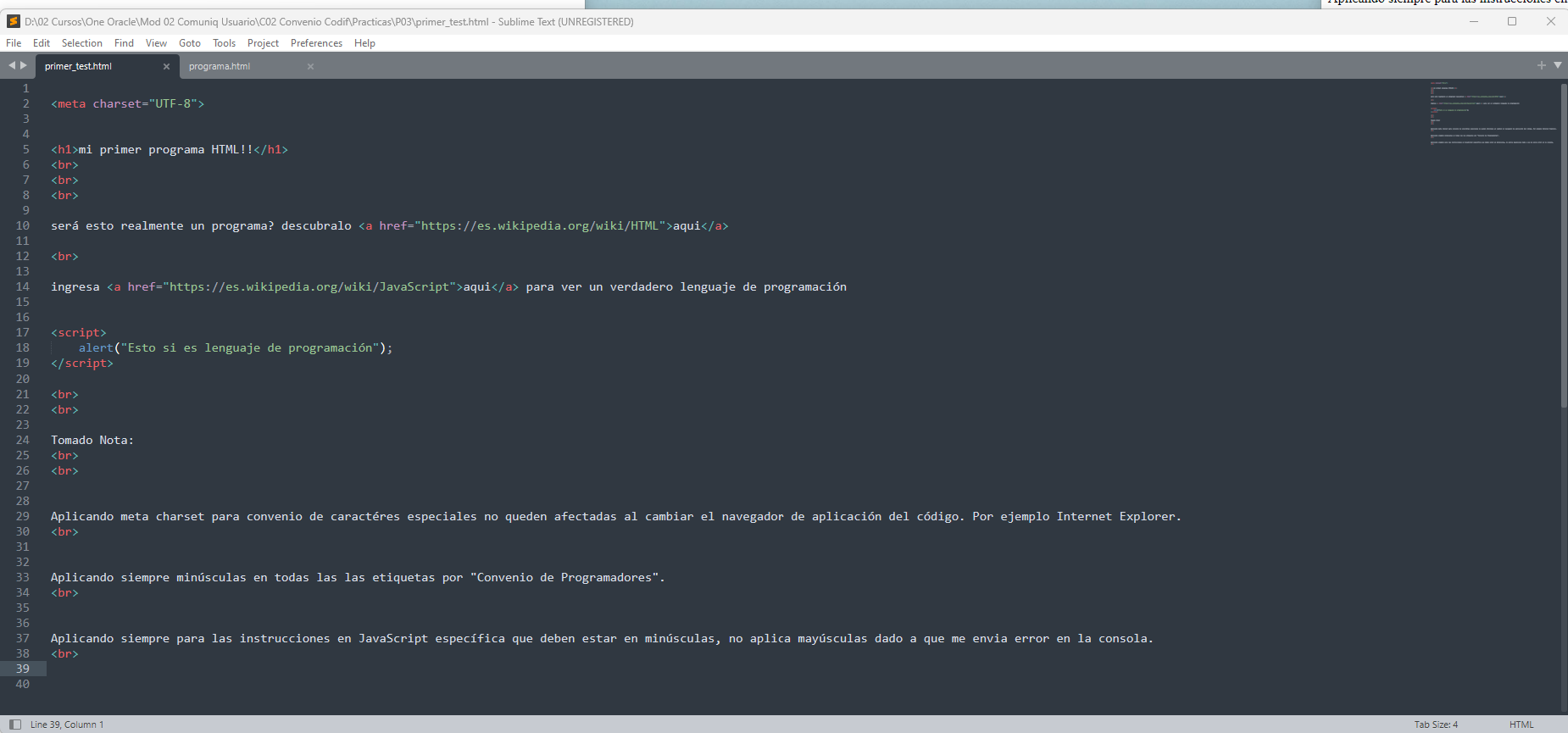Maximize the Sublime Text window

[1512, 21]
